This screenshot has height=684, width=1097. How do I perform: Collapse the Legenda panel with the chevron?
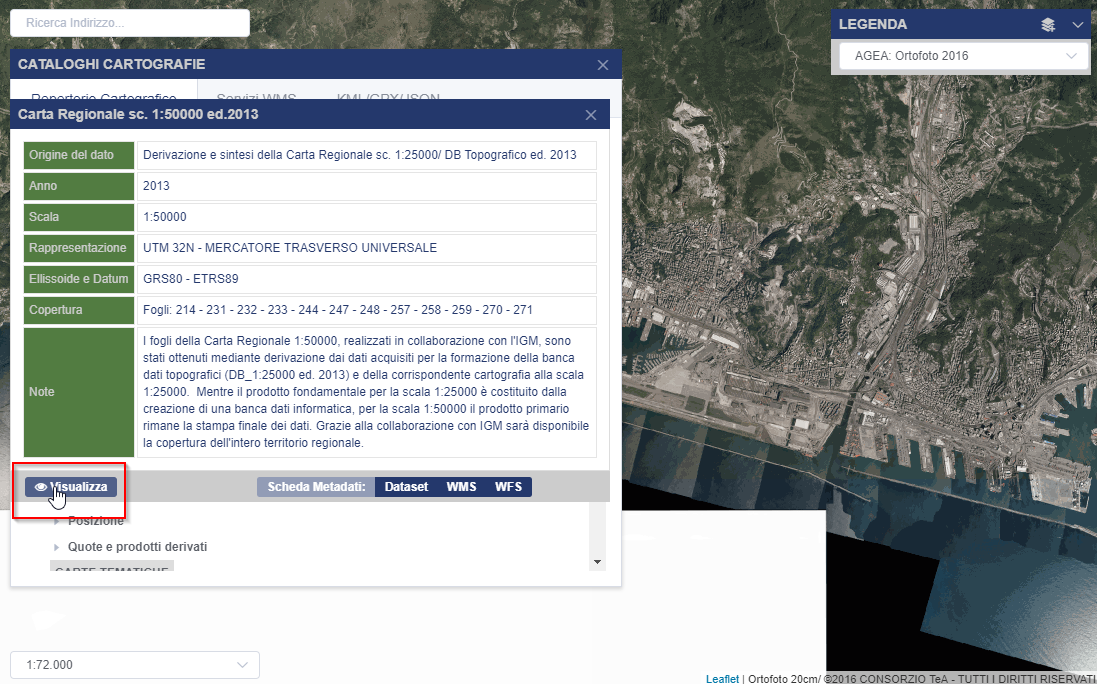[x=1077, y=25]
